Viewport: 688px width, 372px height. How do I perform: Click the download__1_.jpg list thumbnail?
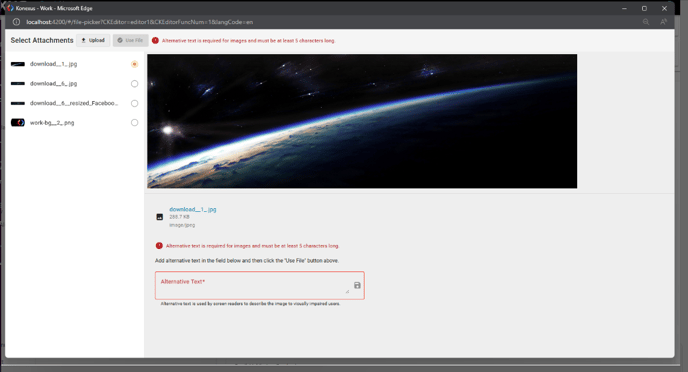click(x=18, y=64)
